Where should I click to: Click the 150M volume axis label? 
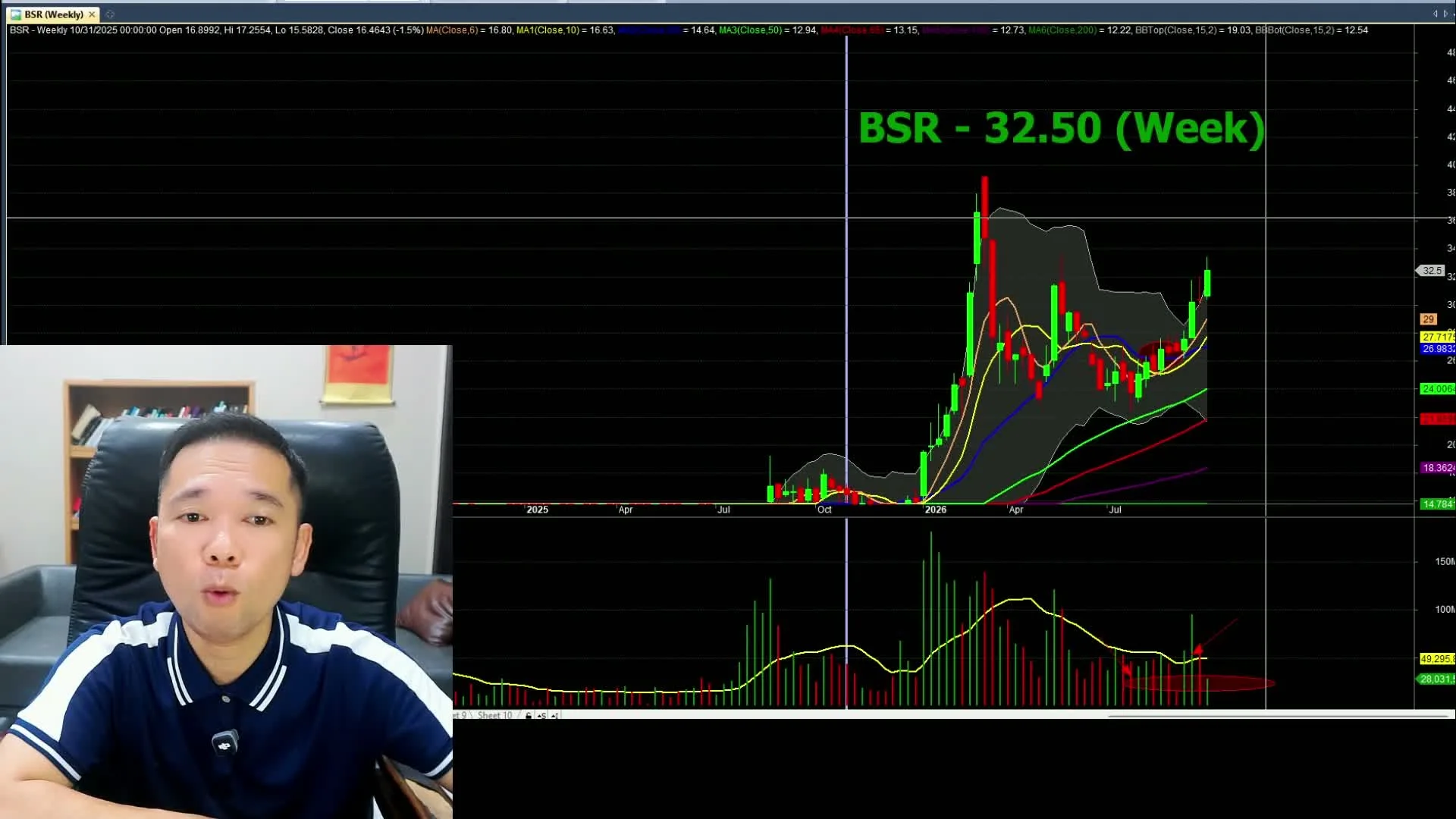point(1445,562)
